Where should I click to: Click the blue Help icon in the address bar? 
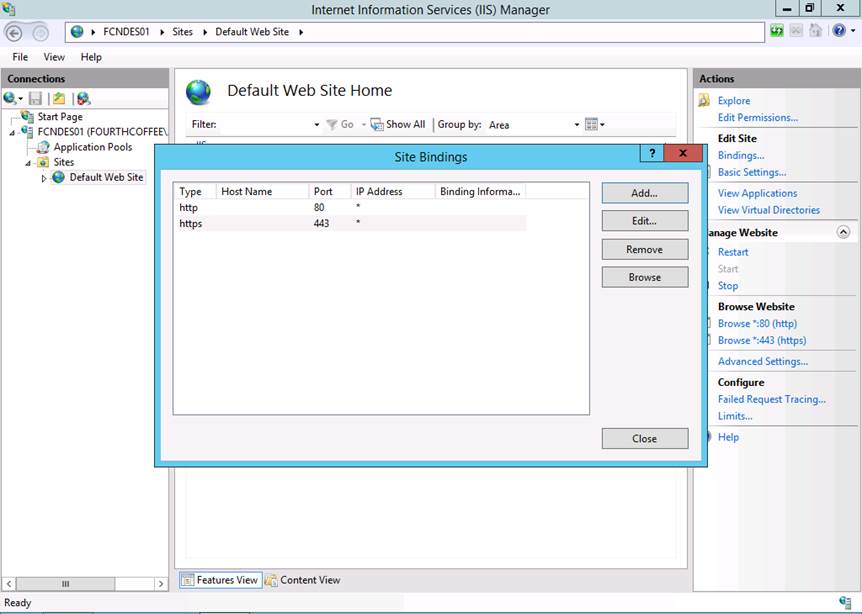click(x=840, y=32)
